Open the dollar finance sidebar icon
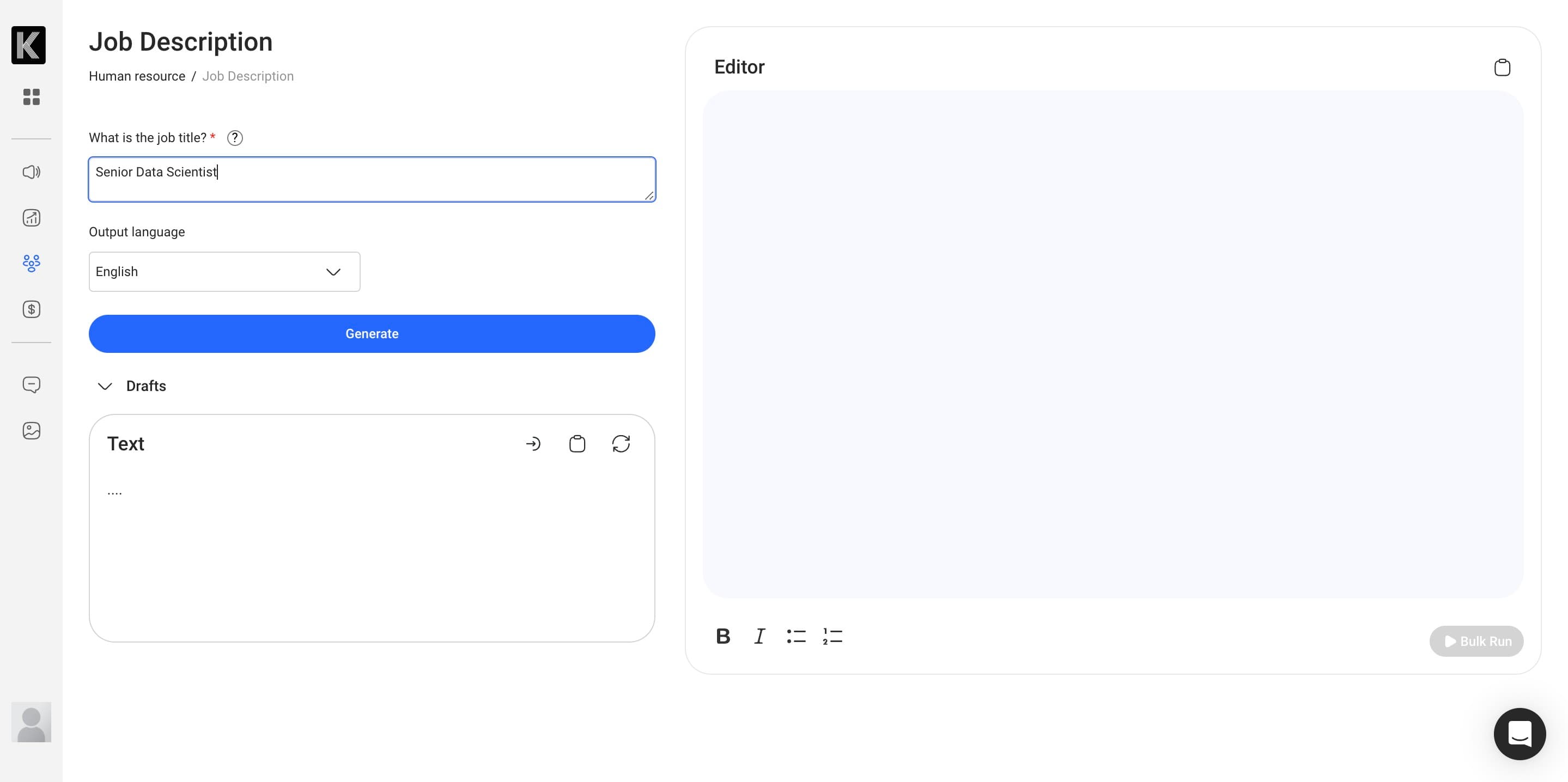Image resolution: width=1568 pixels, height=782 pixels. 31,309
